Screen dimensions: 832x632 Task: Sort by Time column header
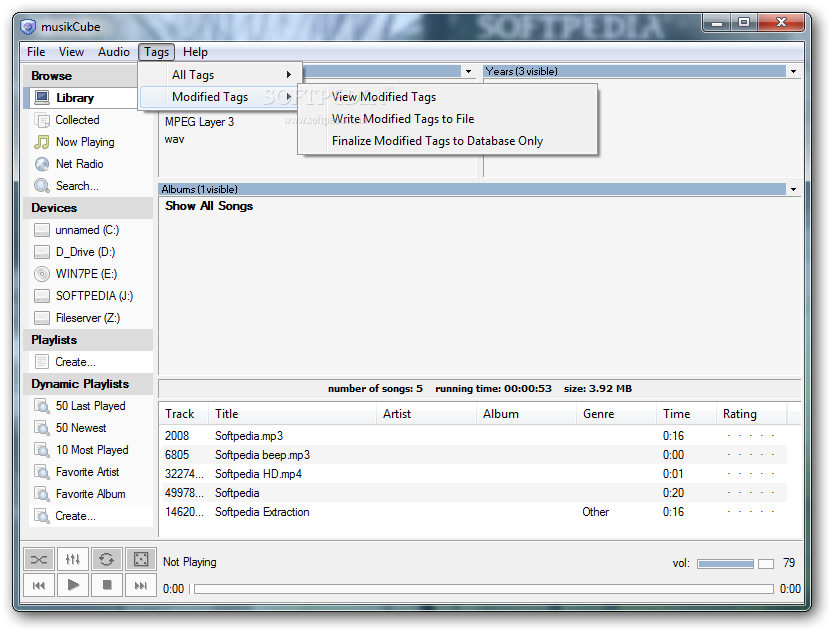[x=687, y=414]
